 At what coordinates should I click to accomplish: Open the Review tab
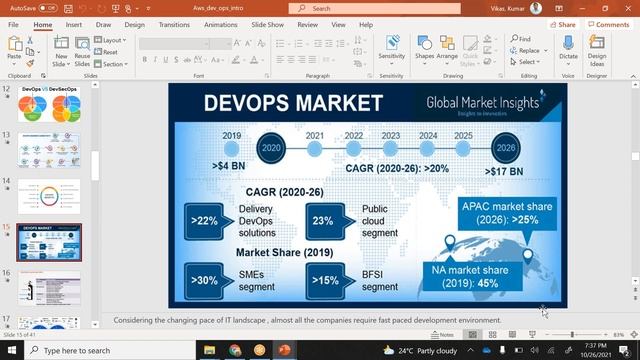tap(308, 24)
